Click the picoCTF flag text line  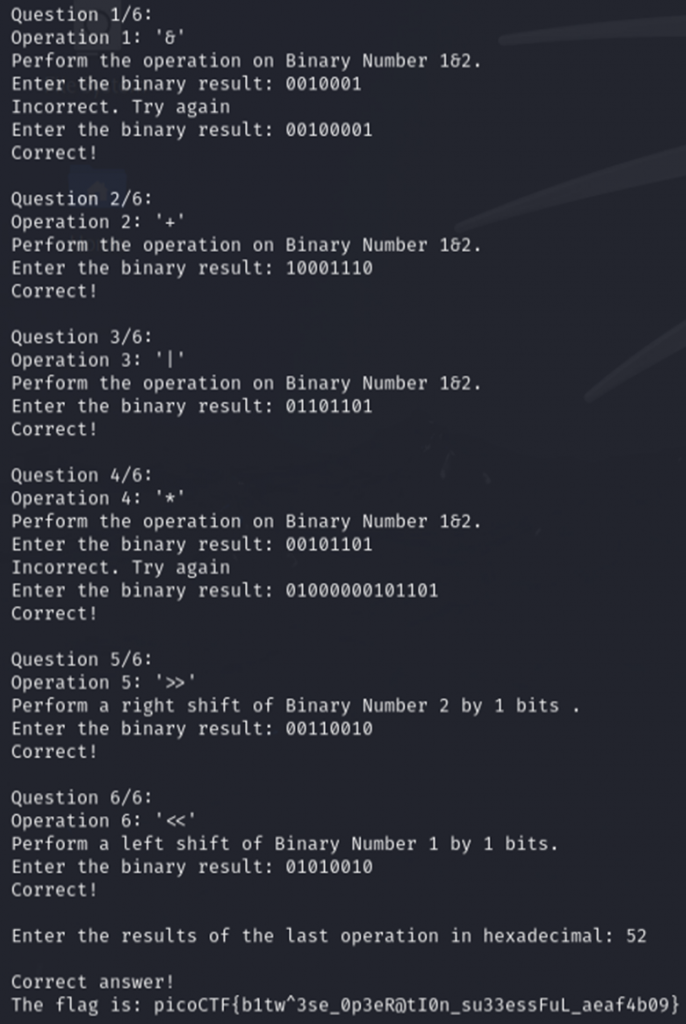point(346,1003)
